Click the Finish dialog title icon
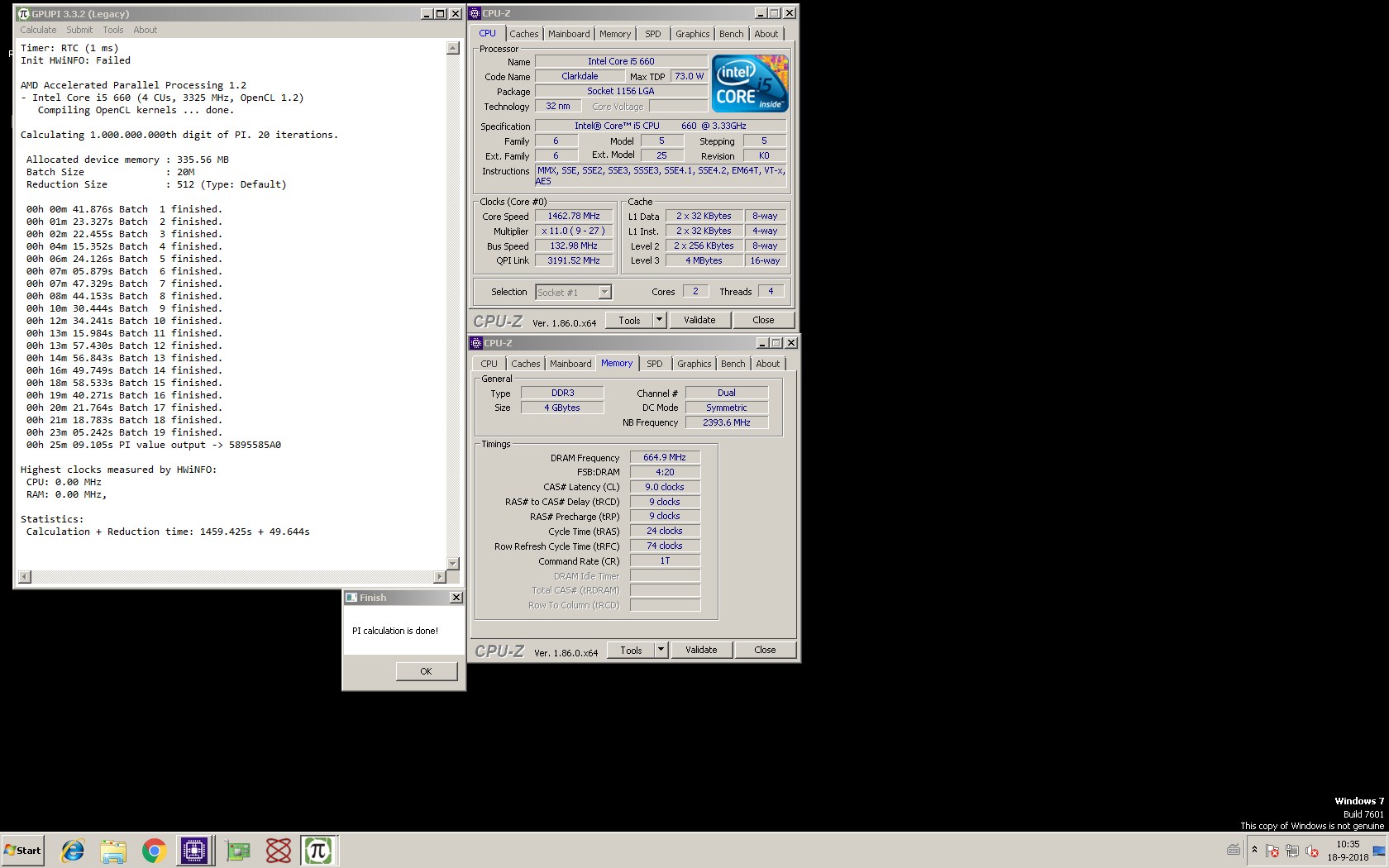Viewport: 1389px width, 868px height. pyautogui.click(x=351, y=598)
